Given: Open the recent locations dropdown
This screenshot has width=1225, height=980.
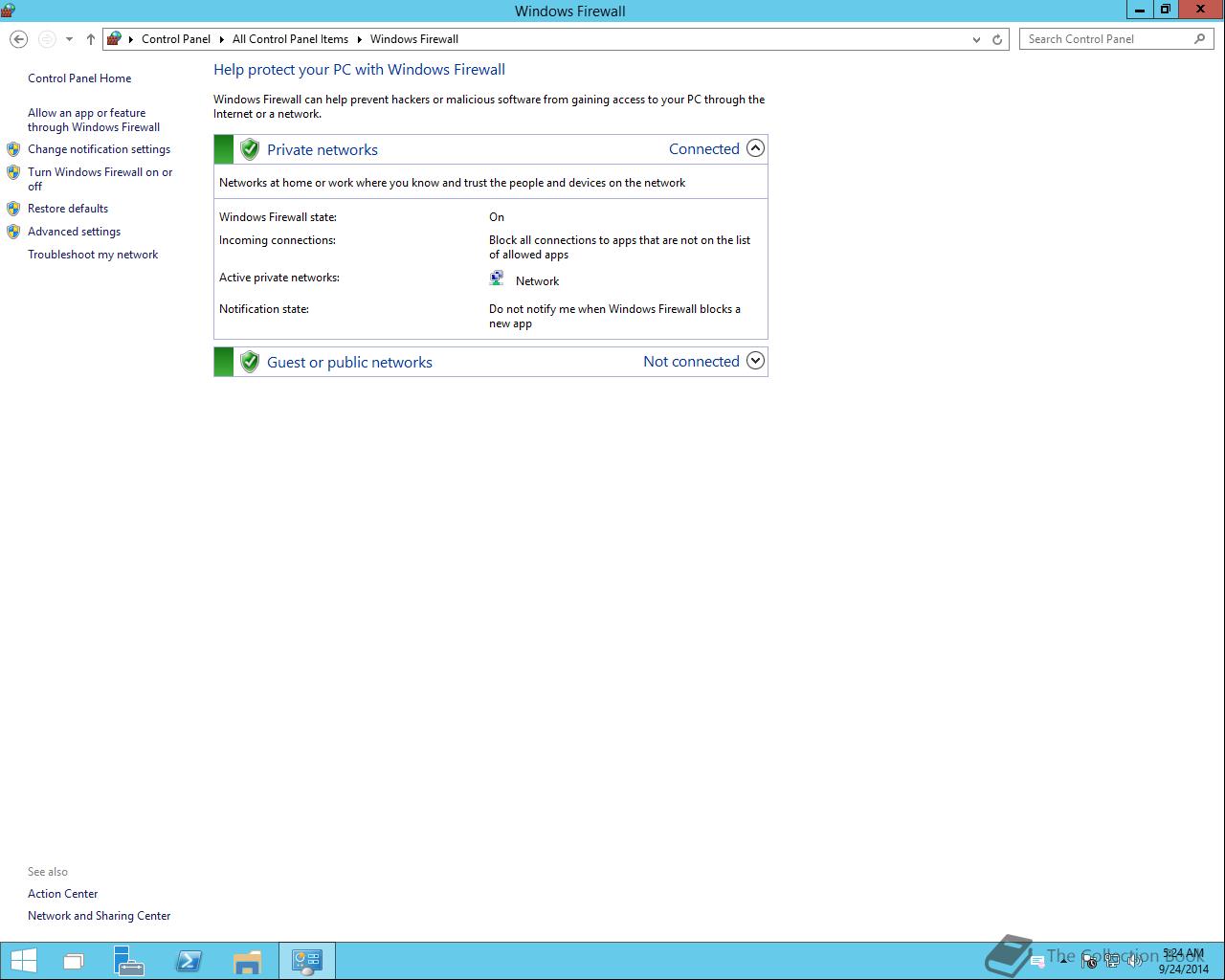Looking at the screenshot, I should (69, 39).
